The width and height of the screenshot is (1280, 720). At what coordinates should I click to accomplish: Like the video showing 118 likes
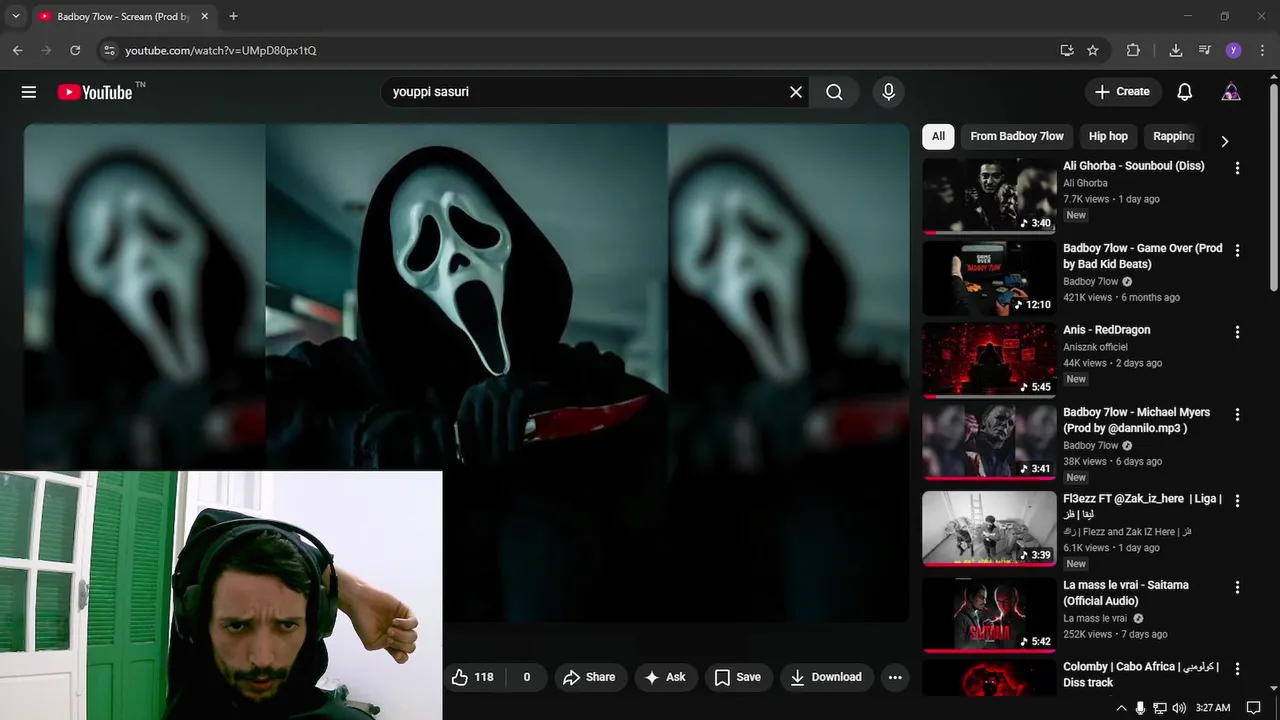tap(473, 677)
